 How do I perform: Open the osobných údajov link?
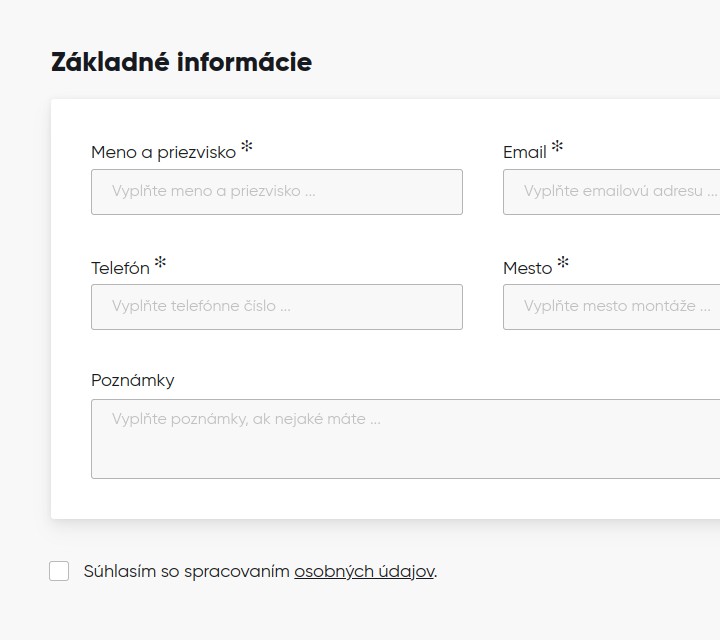[364, 572]
